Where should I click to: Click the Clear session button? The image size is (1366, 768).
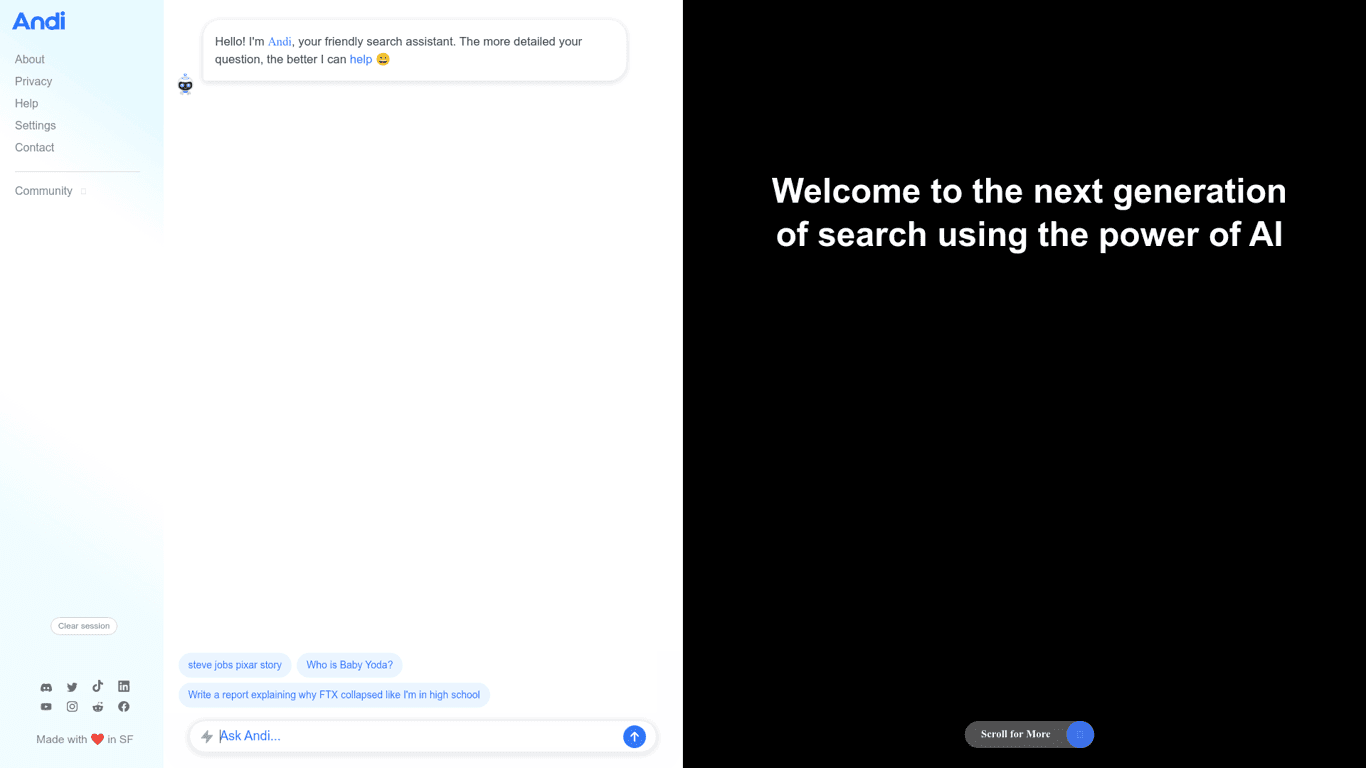(x=84, y=626)
